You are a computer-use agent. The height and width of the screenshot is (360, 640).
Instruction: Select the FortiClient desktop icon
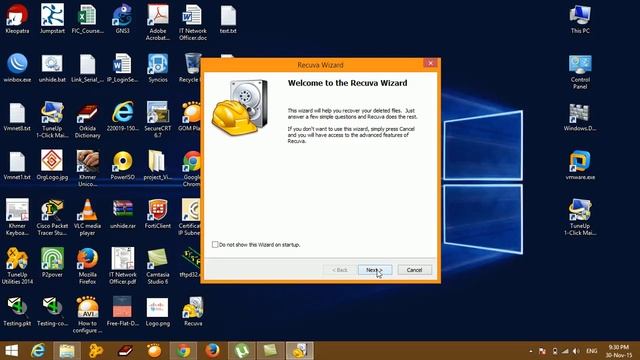158,214
